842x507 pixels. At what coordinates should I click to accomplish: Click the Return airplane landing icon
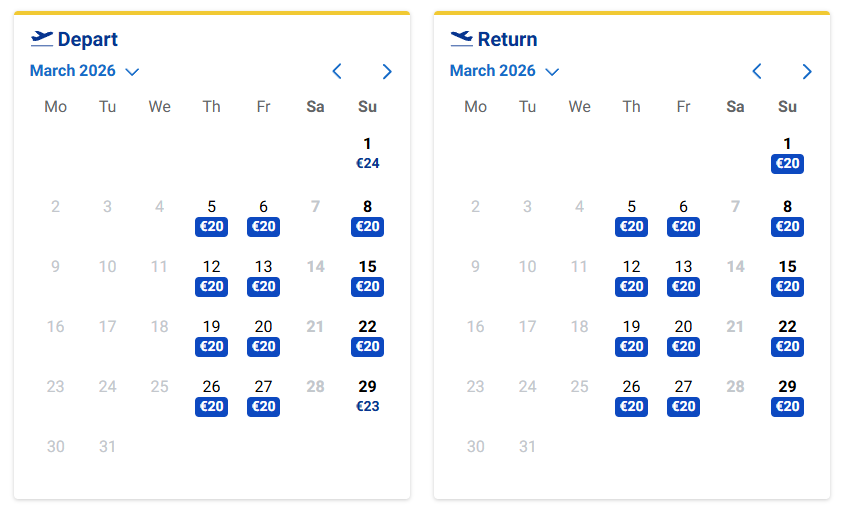click(461, 39)
